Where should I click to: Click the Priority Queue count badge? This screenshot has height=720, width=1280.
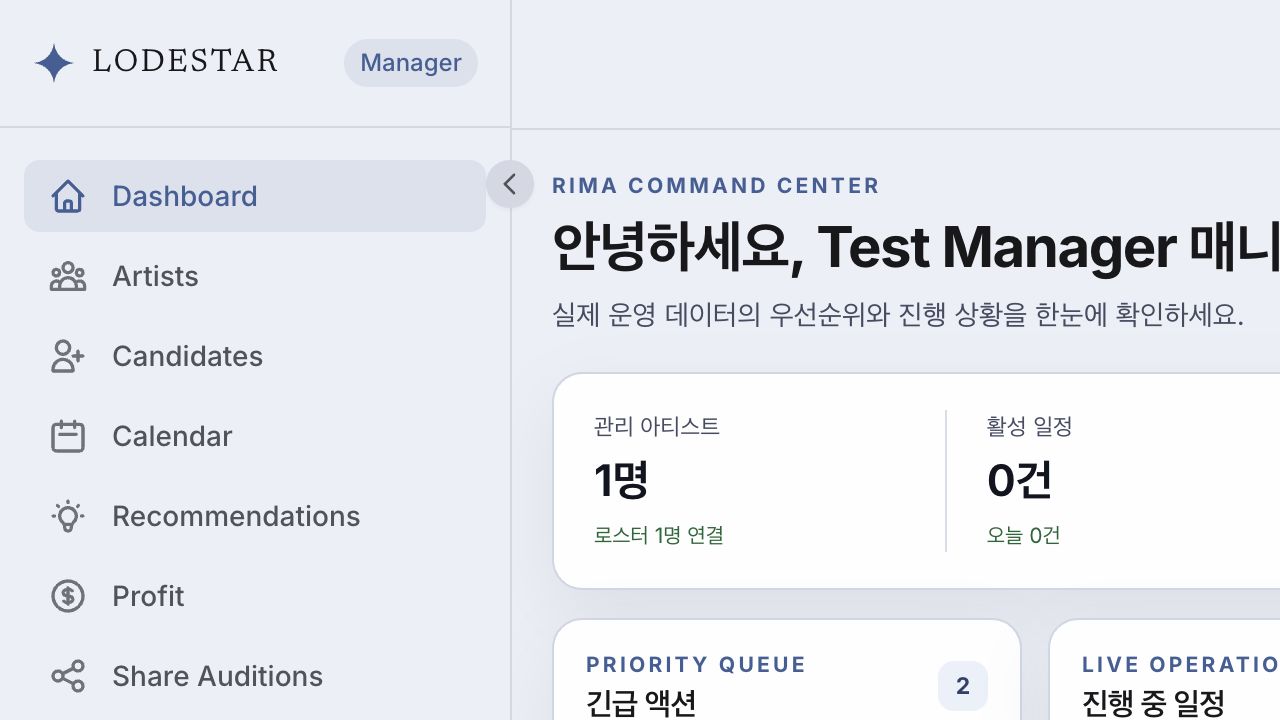[963, 686]
